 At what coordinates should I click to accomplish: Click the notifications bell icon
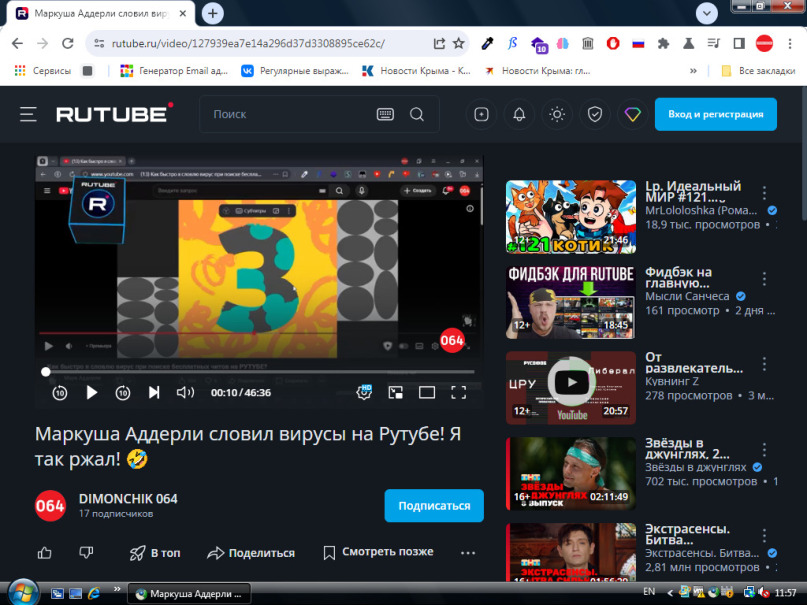pos(519,115)
